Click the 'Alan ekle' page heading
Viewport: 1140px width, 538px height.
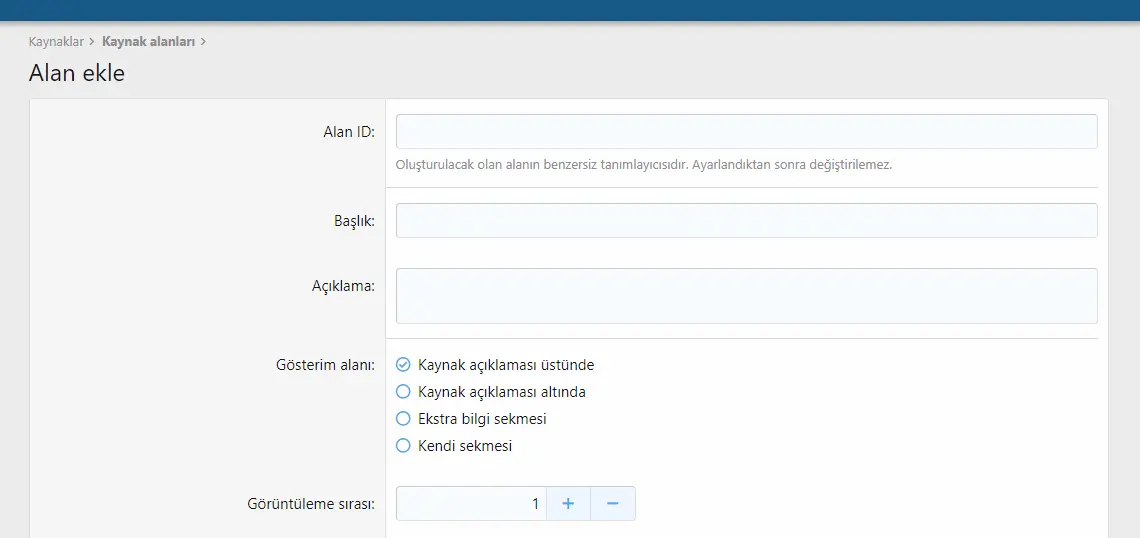pos(77,73)
